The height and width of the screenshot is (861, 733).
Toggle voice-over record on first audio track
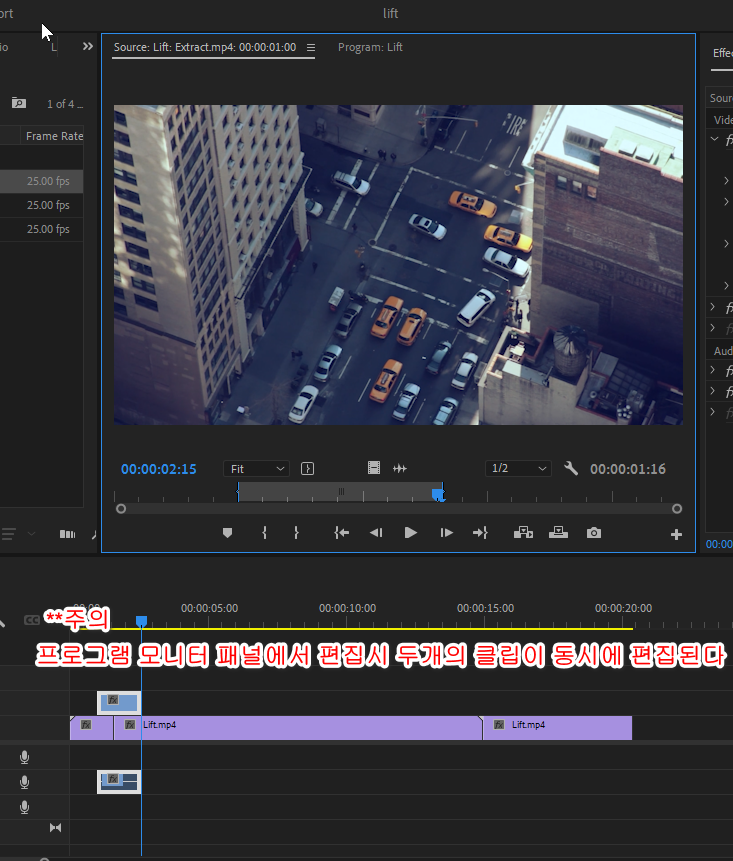tap(25, 758)
